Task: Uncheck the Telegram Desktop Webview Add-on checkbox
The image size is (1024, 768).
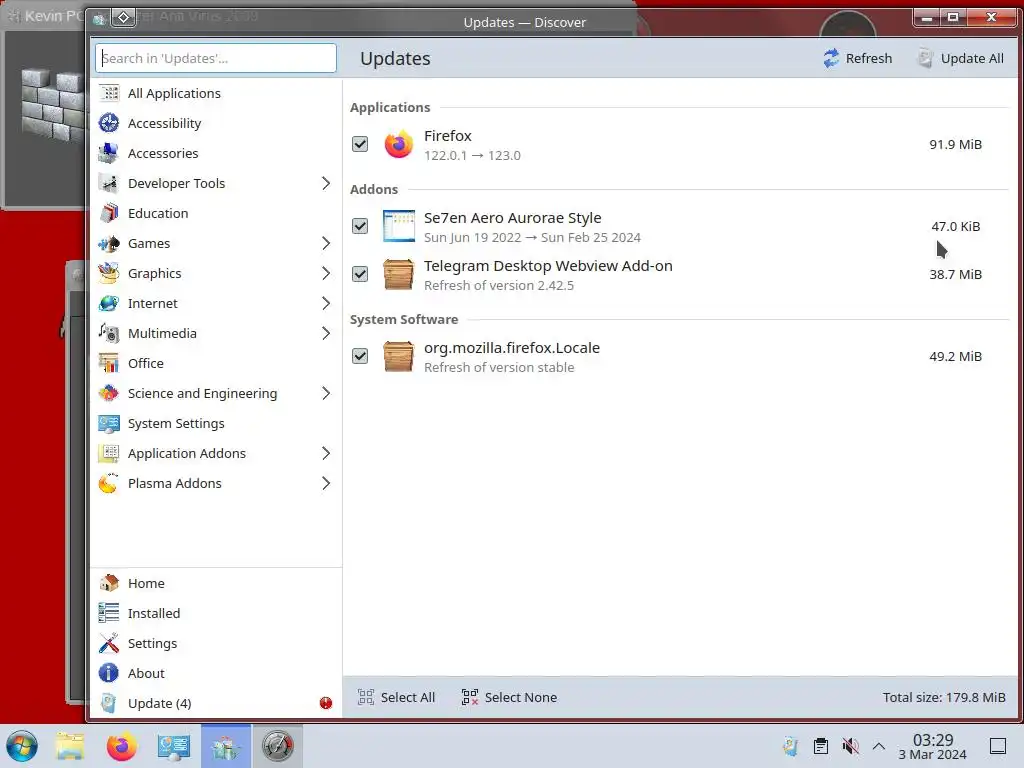Action: (360, 274)
